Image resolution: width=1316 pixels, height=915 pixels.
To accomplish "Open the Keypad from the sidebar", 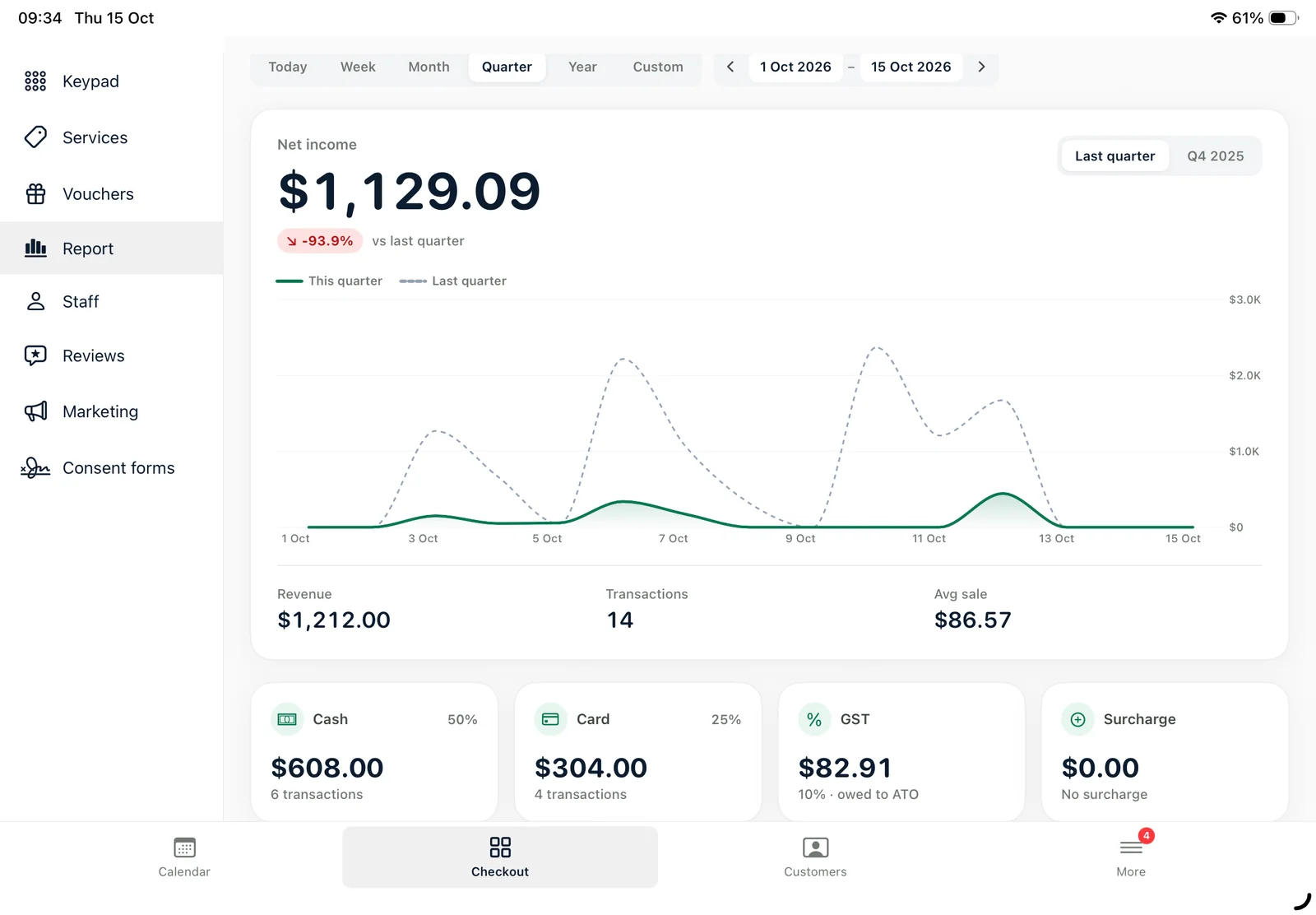I will tap(111, 81).
